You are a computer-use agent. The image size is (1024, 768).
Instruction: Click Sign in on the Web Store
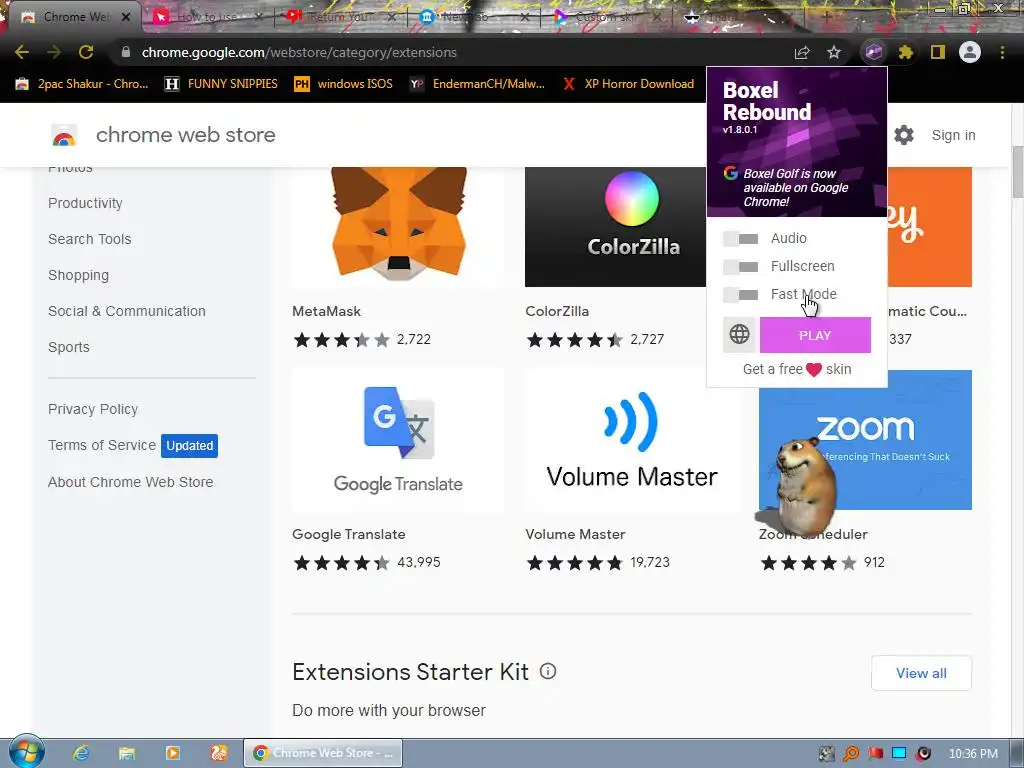pos(953,135)
